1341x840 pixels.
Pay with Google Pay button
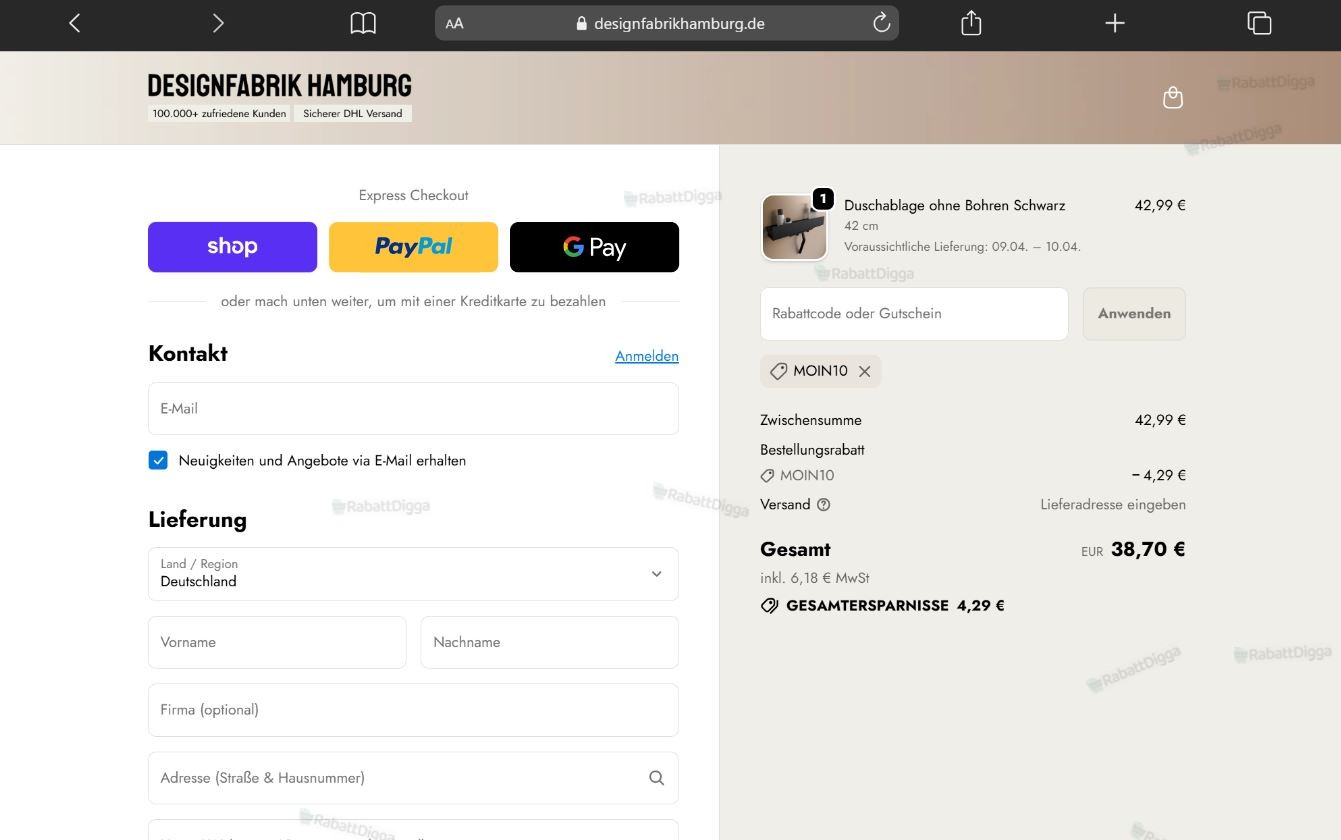point(594,247)
